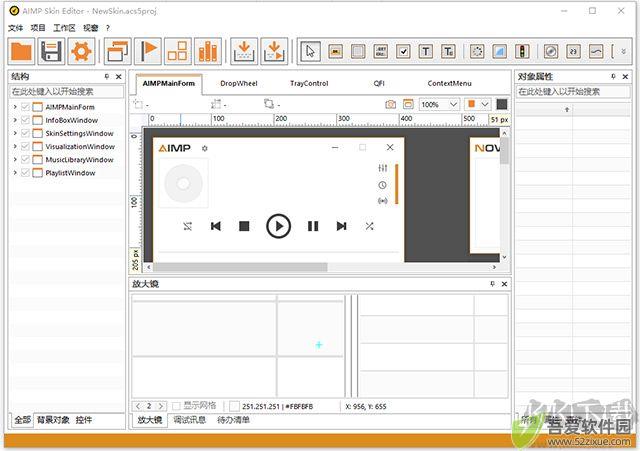Select the numeric counter element tool
Screen dimensions: 640x451
573,51
